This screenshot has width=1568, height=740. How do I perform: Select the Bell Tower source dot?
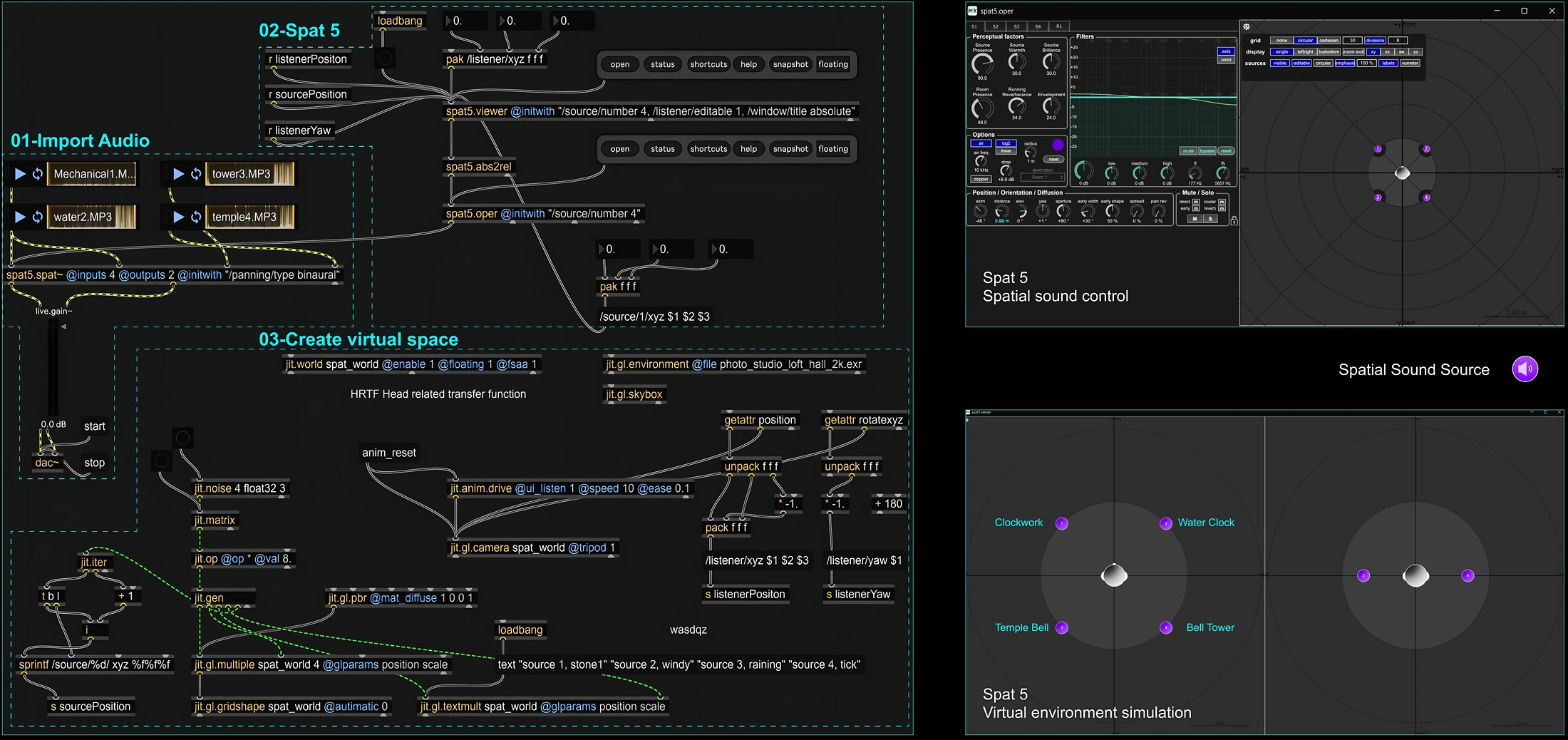(x=1166, y=628)
